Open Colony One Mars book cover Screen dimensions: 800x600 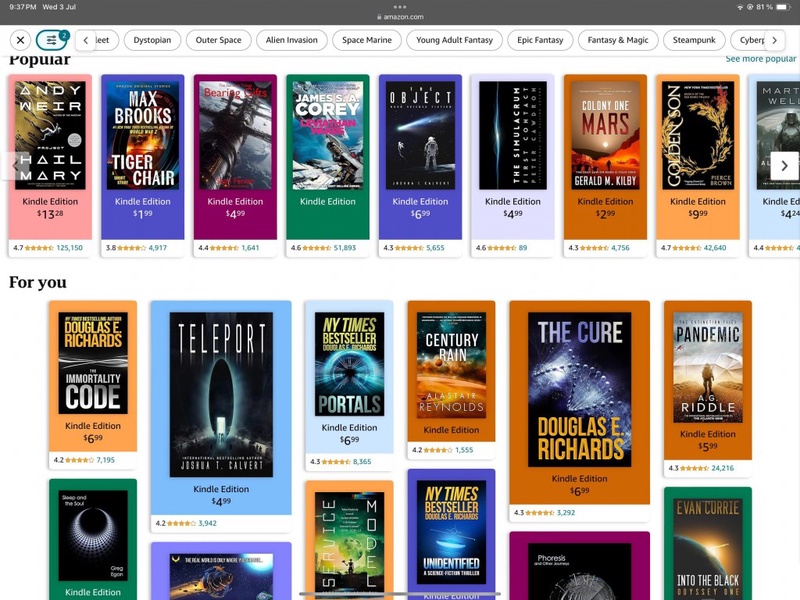click(x=605, y=135)
